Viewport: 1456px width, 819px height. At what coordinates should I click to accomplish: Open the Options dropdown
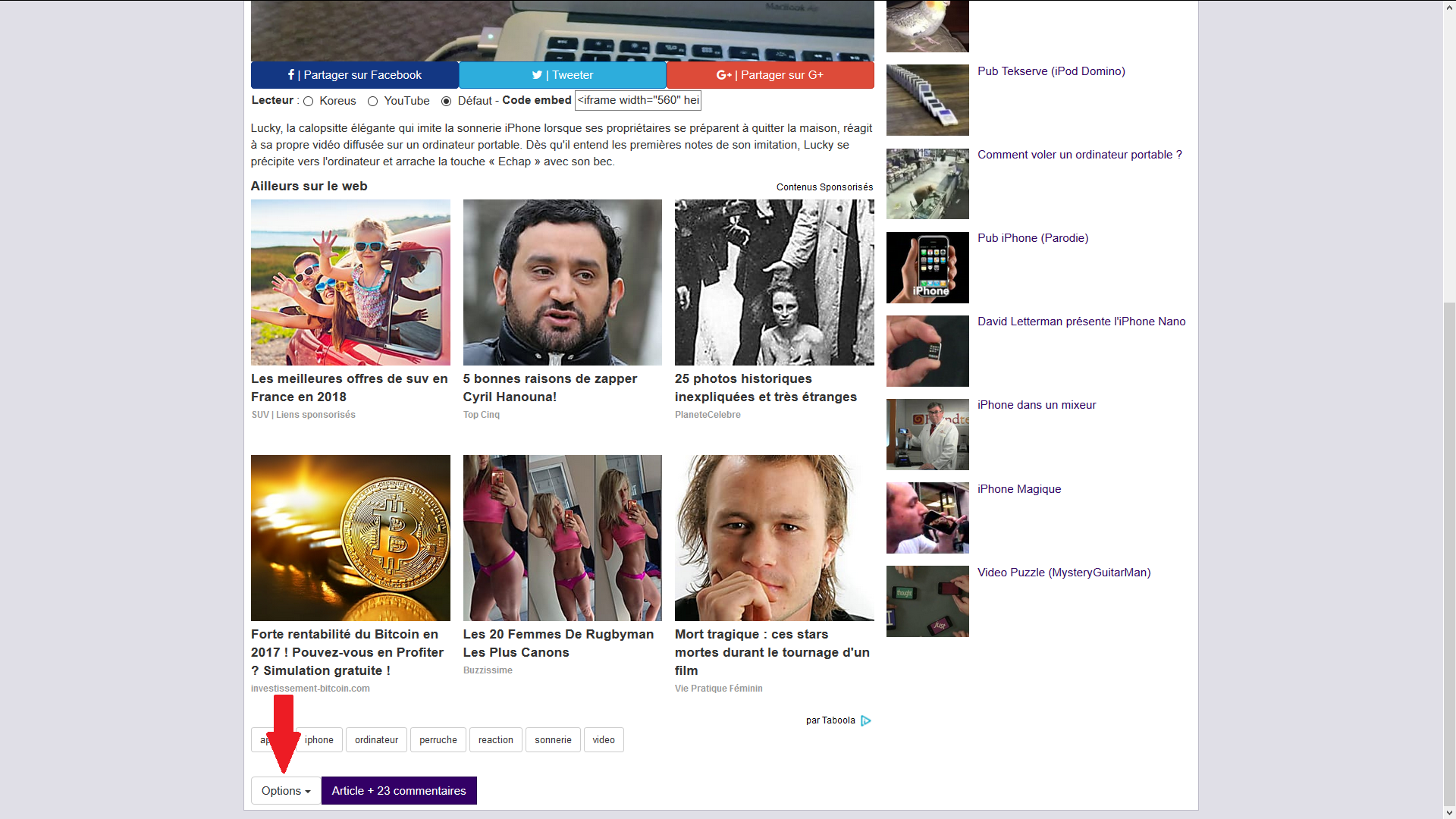pyautogui.click(x=286, y=790)
